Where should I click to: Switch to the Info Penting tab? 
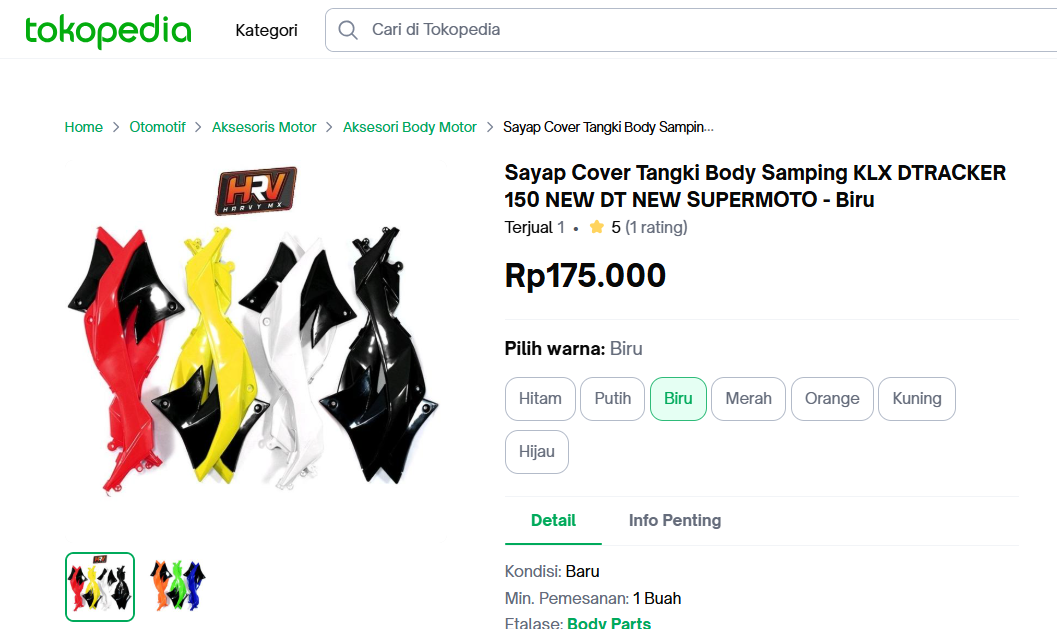(675, 520)
